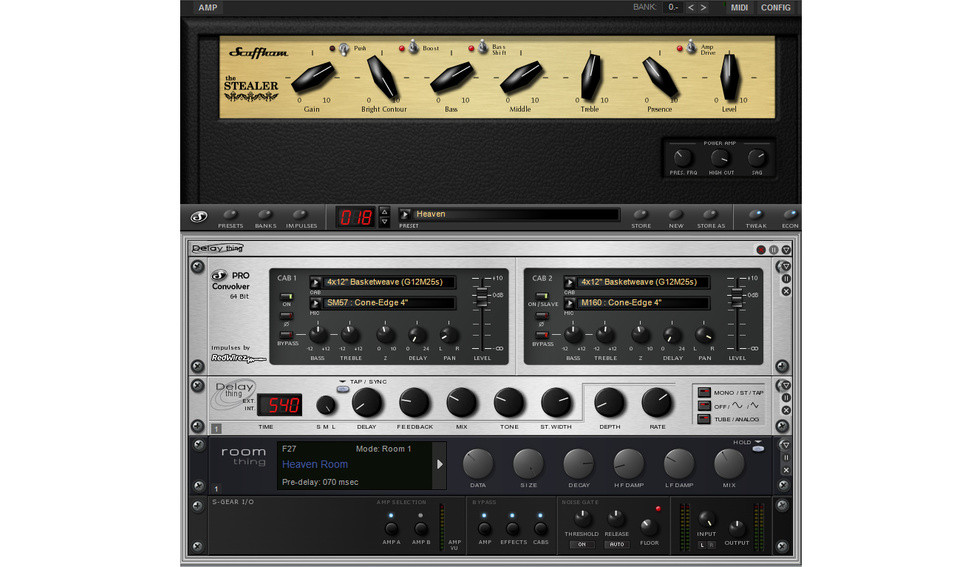The width and height of the screenshot is (980, 567).
Task: Click the Store As button
Action: [711, 215]
